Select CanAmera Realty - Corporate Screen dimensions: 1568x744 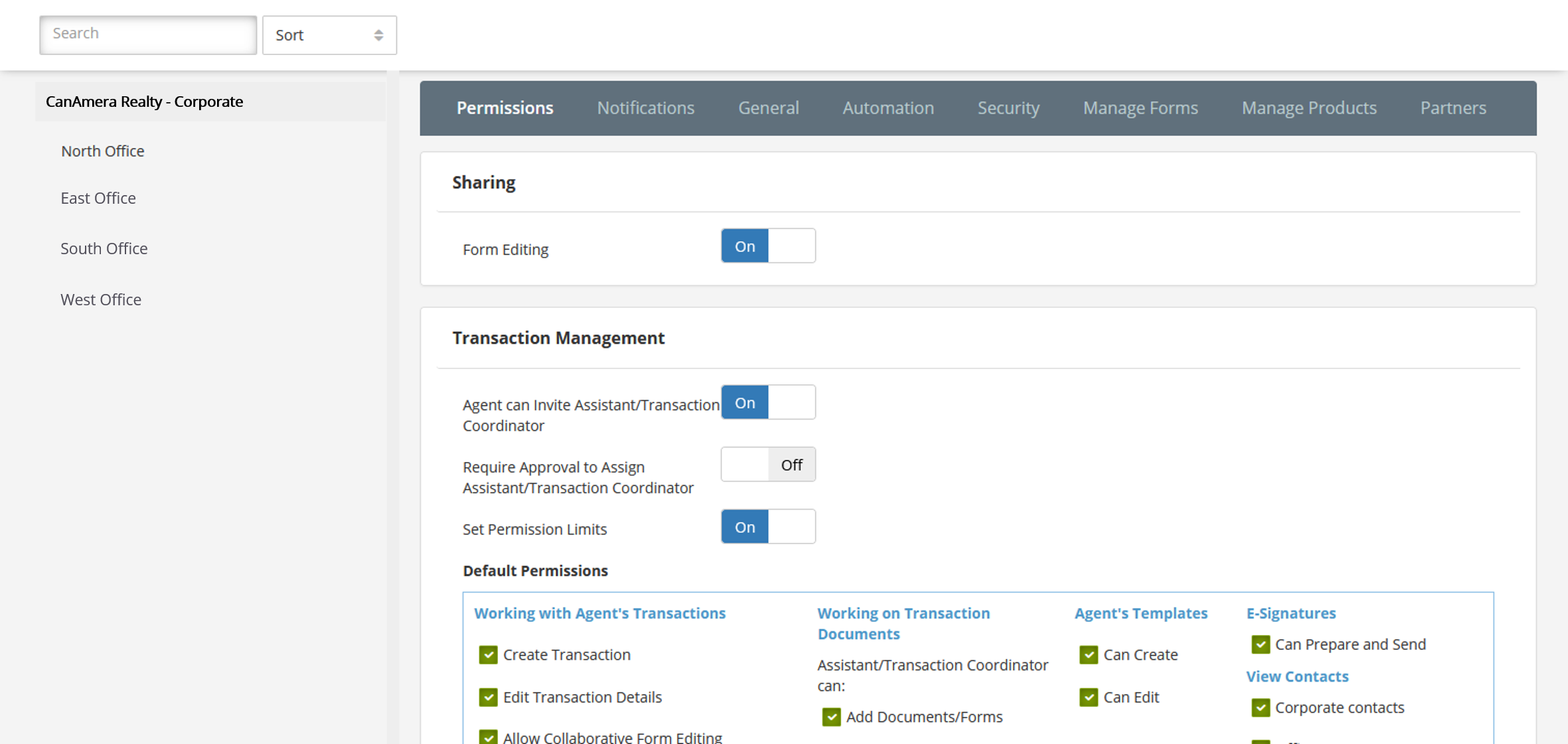coord(144,101)
